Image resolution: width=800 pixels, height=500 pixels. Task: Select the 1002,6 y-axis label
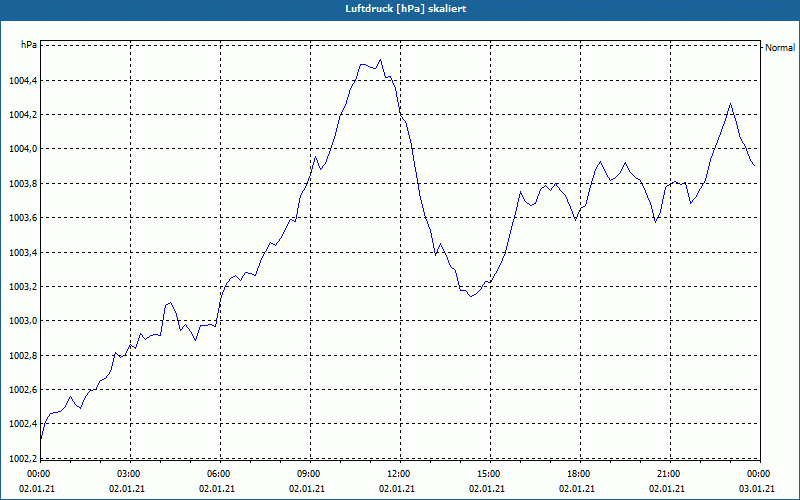coord(22,390)
